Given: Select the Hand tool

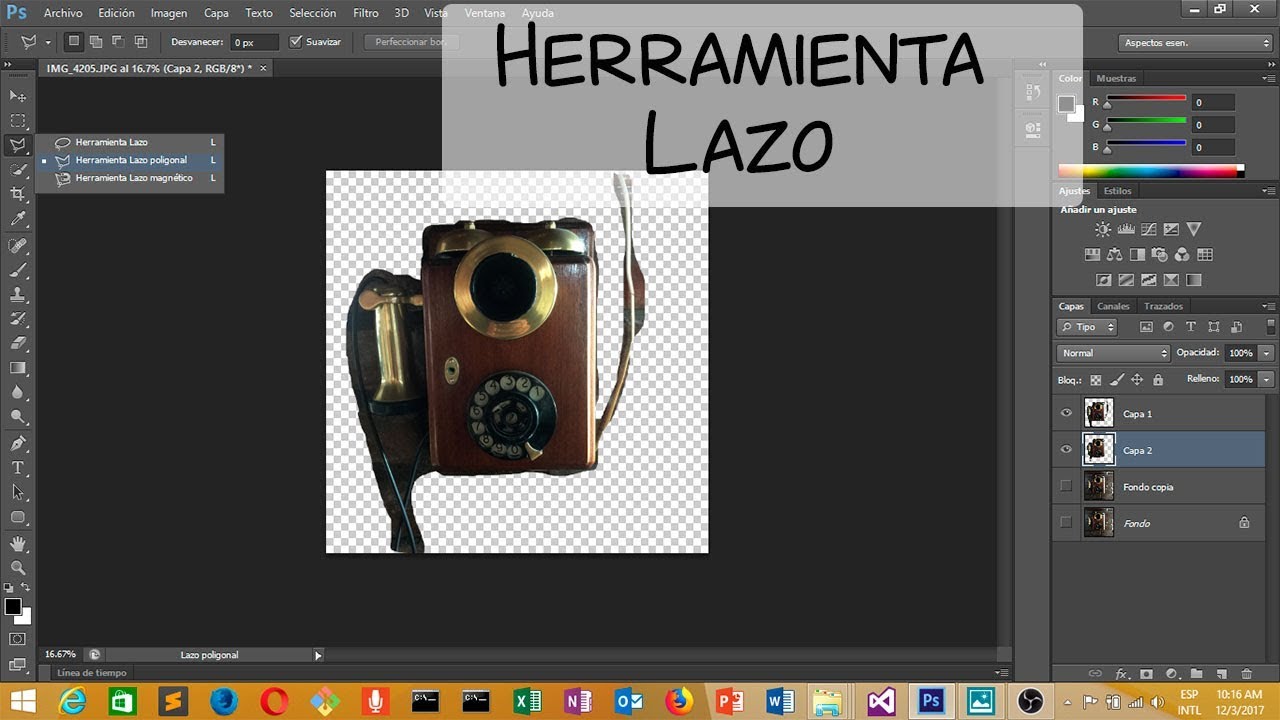Looking at the screenshot, I should coord(18,543).
